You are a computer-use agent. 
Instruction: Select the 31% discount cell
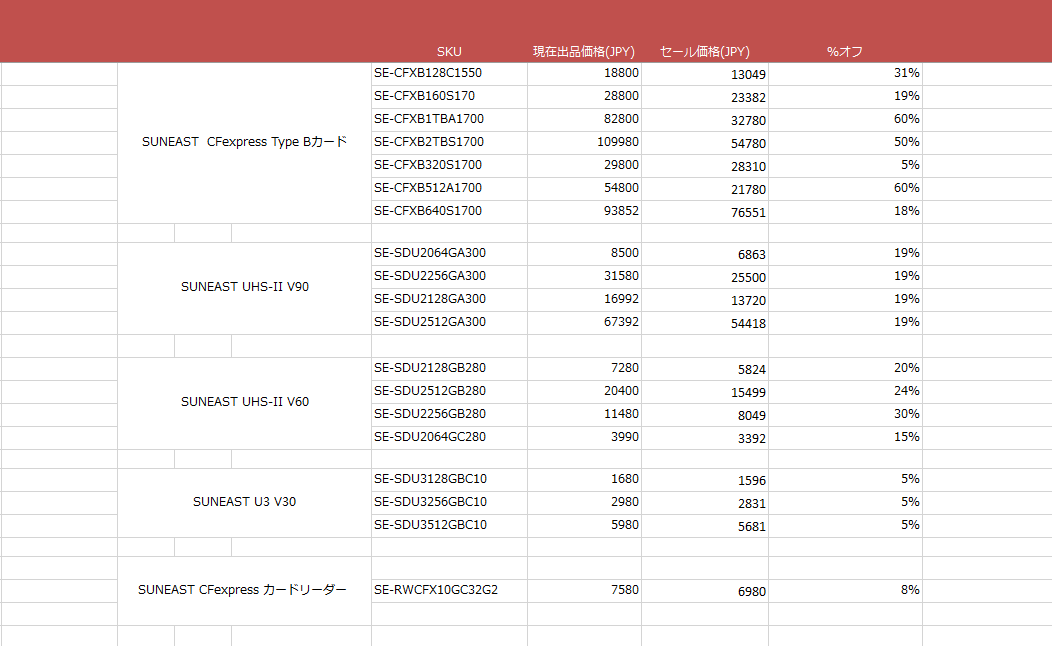coord(845,74)
